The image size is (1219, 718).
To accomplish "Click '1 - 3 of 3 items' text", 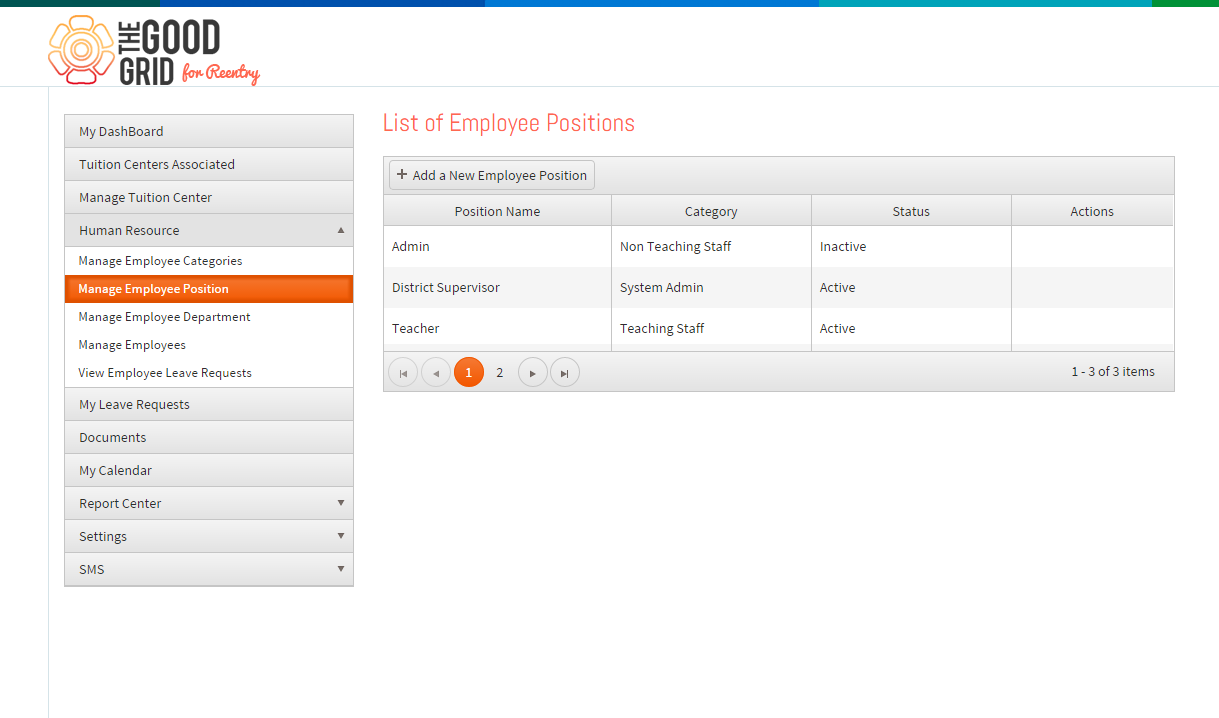I will point(1113,371).
